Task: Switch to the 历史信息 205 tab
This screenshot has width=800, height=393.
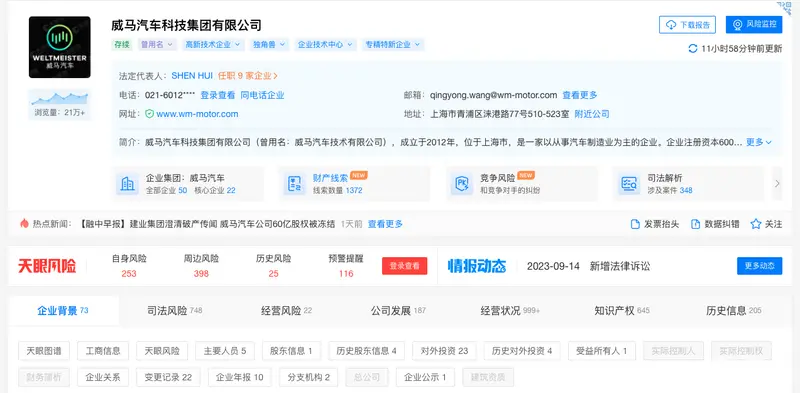Action: pyautogui.click(x=734, y=310)
